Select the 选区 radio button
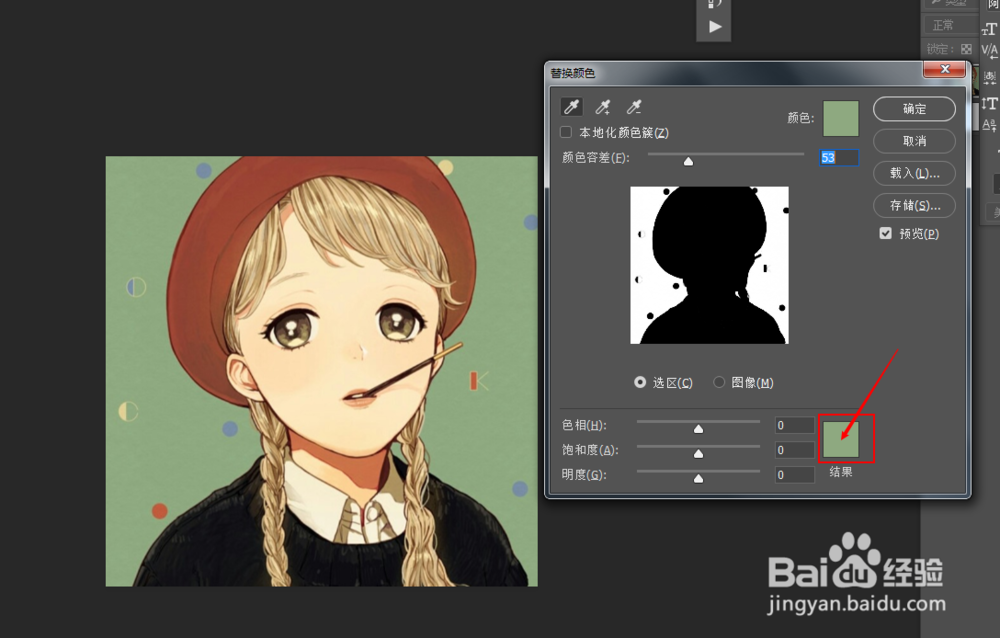Screen dimensions: 1000x638 coord(640,382)
